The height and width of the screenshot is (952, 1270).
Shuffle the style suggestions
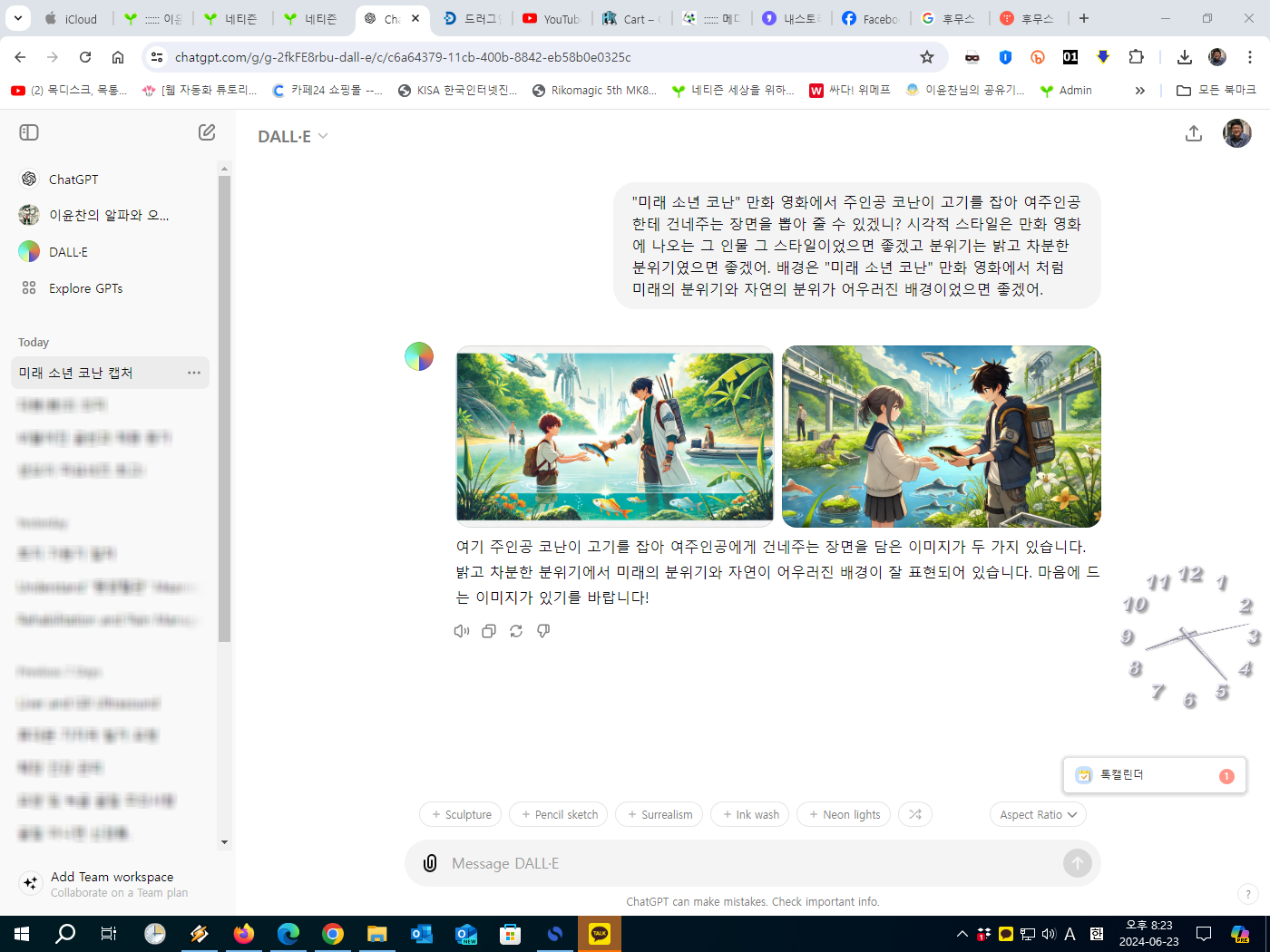coord(915,814)
